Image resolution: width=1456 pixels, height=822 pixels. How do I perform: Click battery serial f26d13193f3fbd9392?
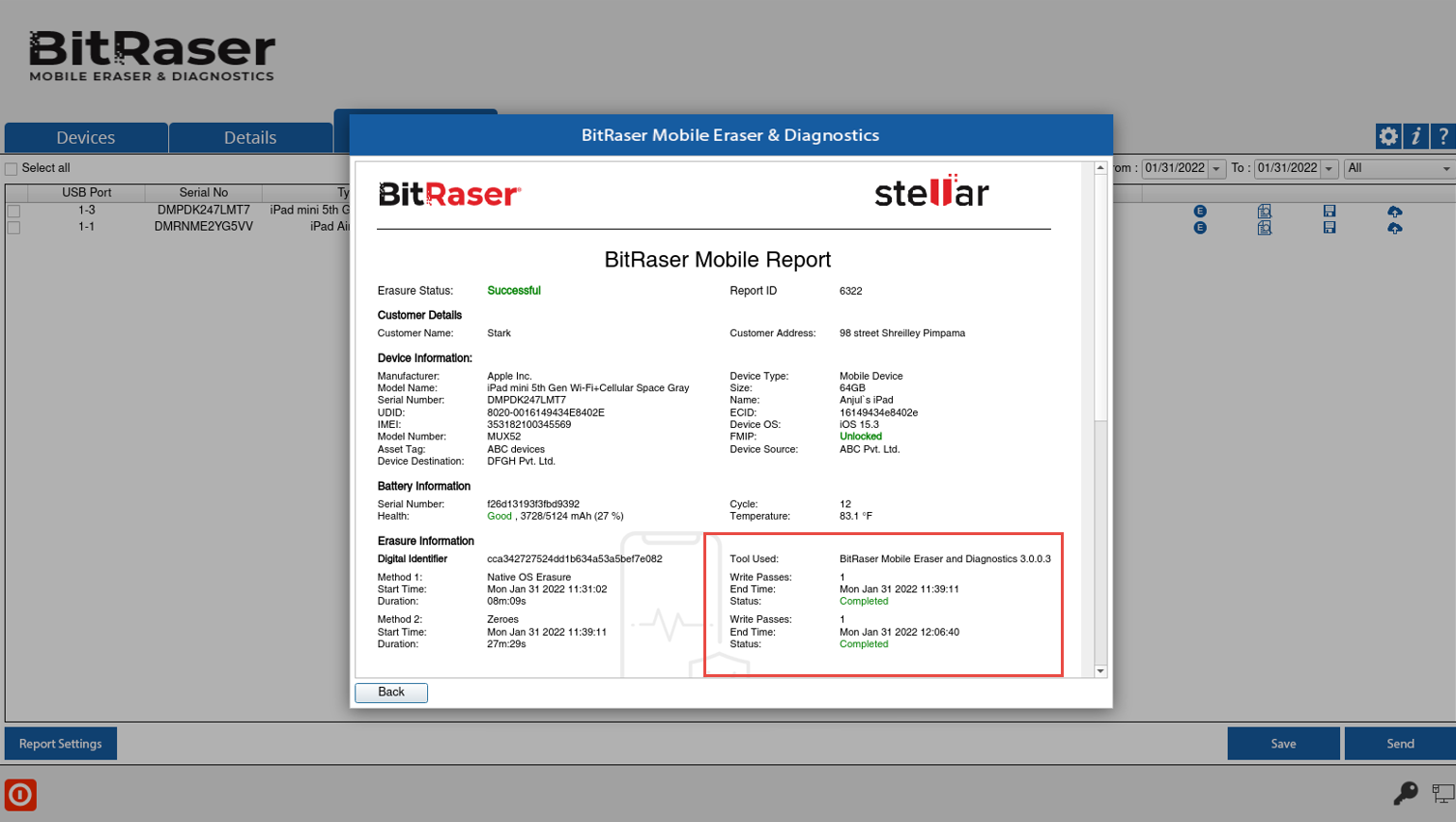[533, 504]
